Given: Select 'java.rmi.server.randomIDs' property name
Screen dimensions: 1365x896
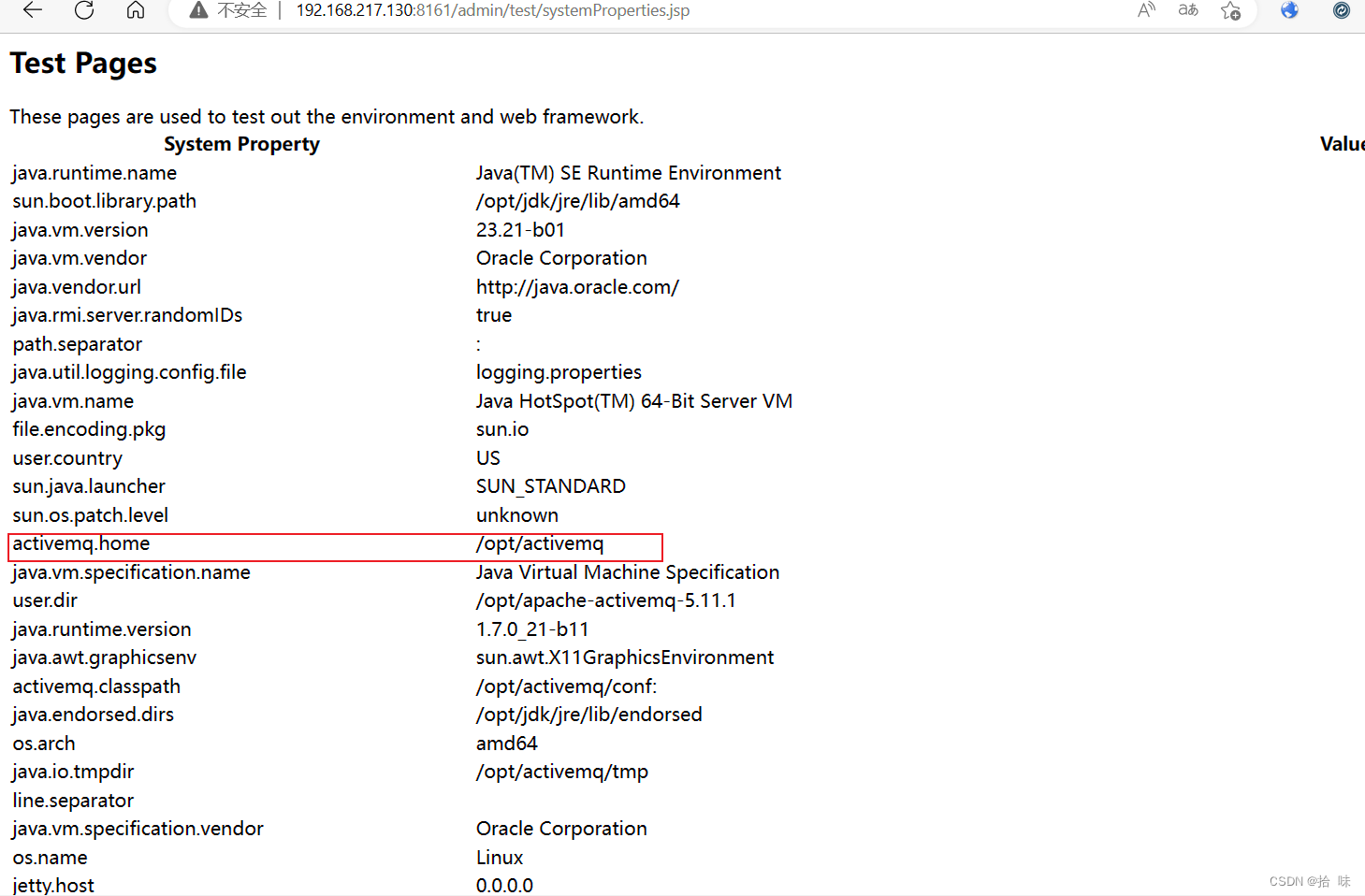Looking at the screenshot, I should tap(127, 315).
